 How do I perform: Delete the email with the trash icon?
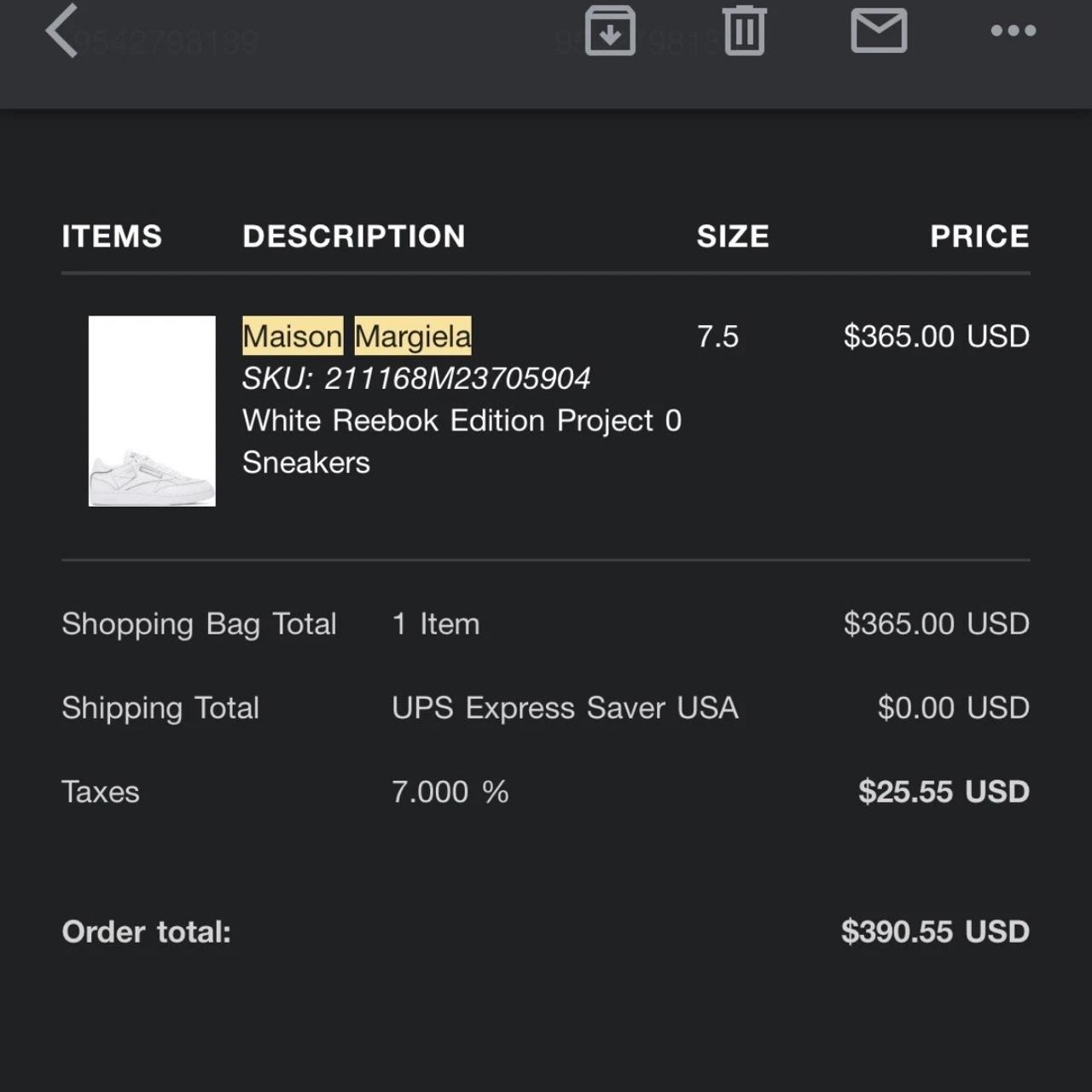[745, 31]
